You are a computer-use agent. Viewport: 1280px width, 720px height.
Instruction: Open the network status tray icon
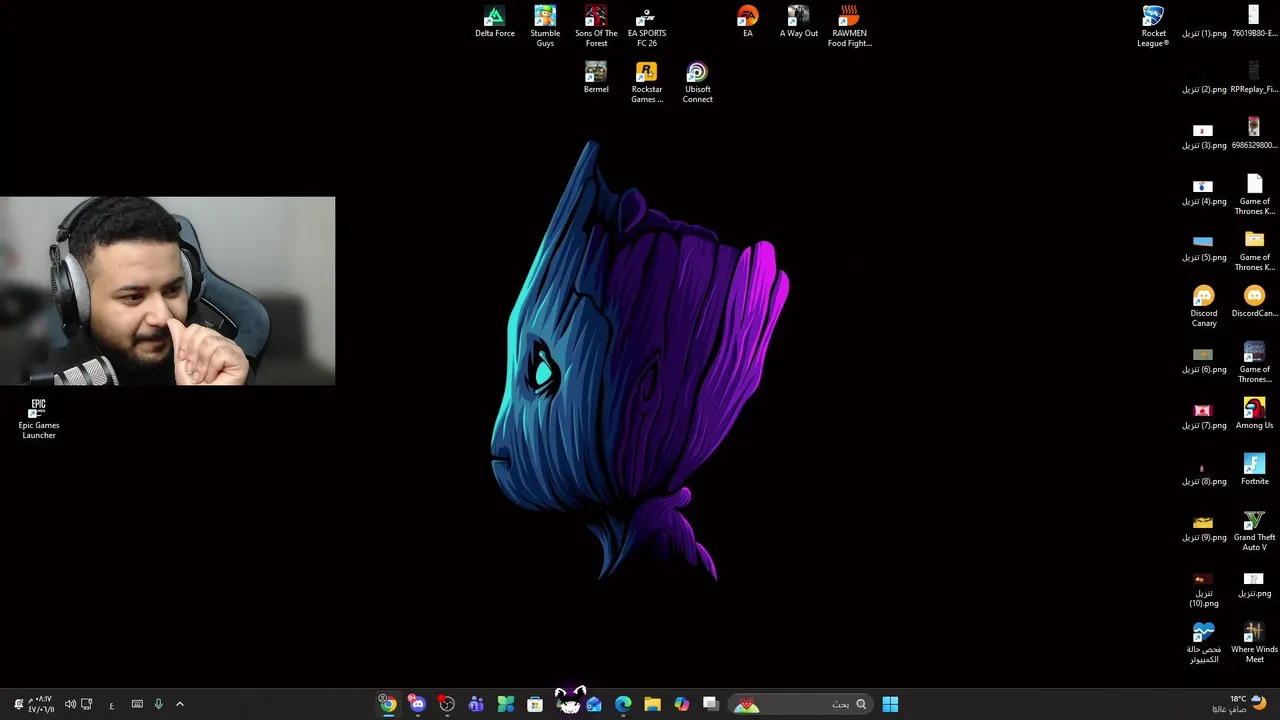click(x=86, y=704)
